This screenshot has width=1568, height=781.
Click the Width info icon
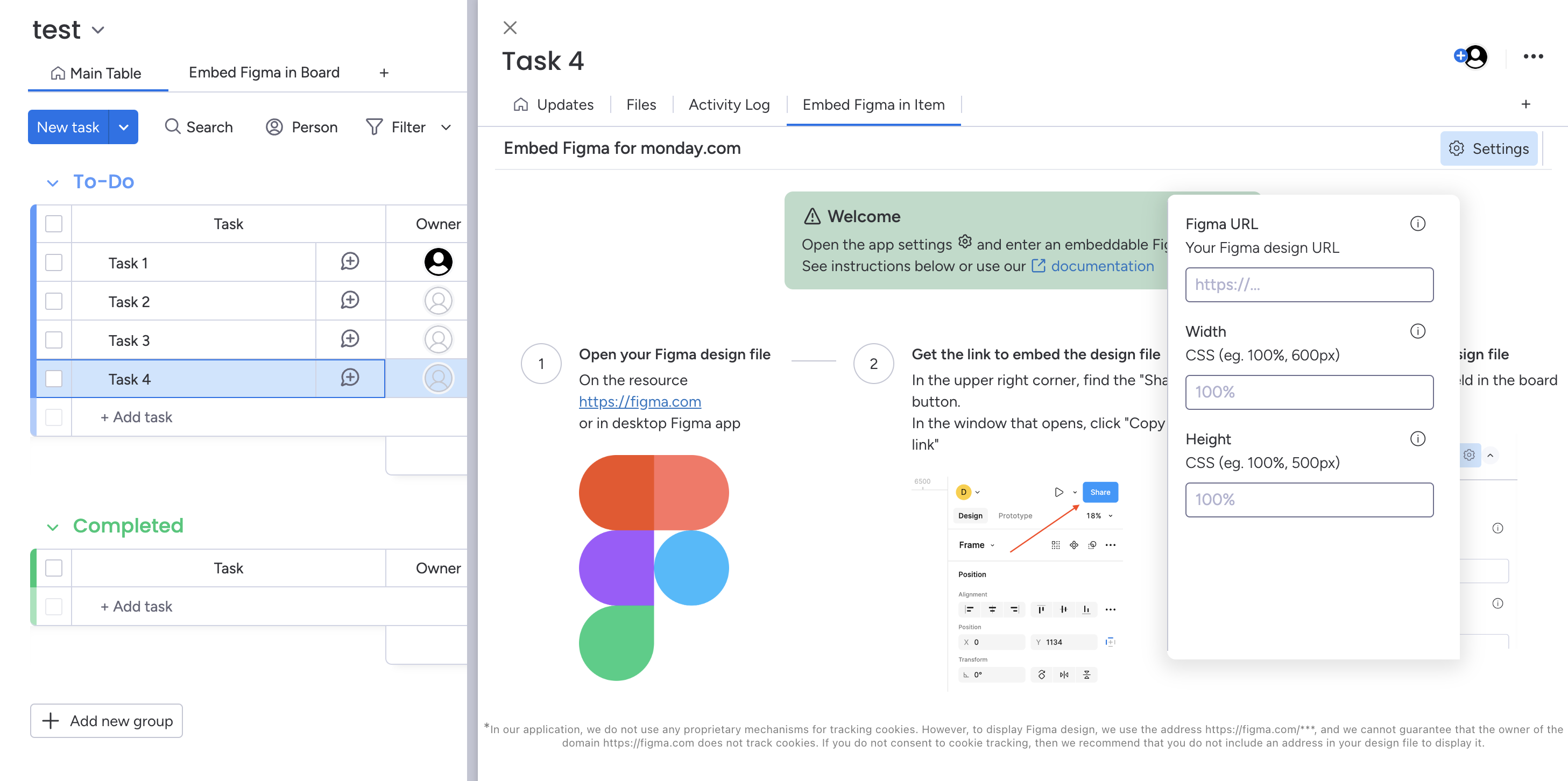[x=1417, y=331]
